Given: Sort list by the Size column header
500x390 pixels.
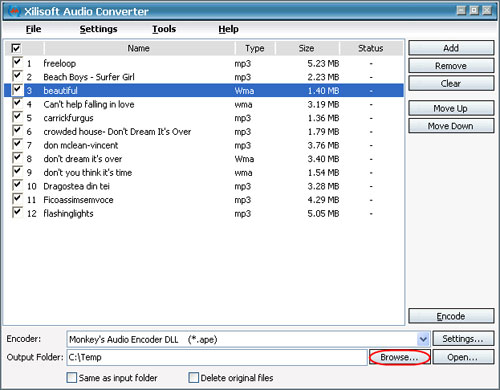Looking at the screenshot, I should point(307,48).
